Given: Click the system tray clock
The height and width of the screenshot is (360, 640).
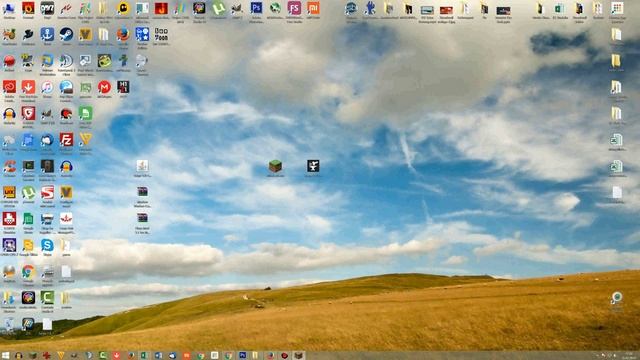Looking at the screenshot, I should 629,356.
